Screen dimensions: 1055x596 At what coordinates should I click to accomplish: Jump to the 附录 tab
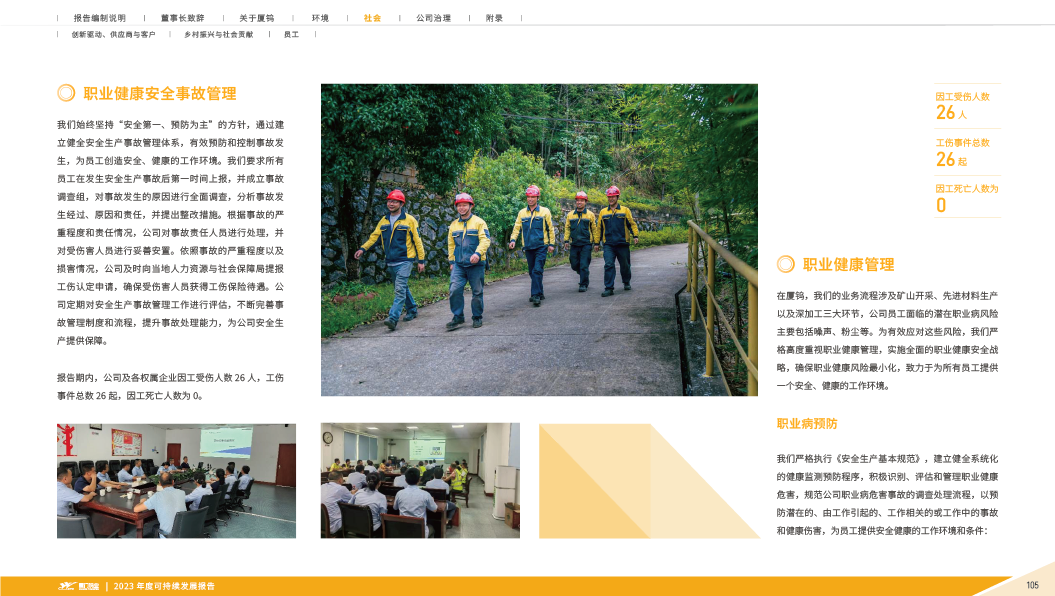point(494,18)
